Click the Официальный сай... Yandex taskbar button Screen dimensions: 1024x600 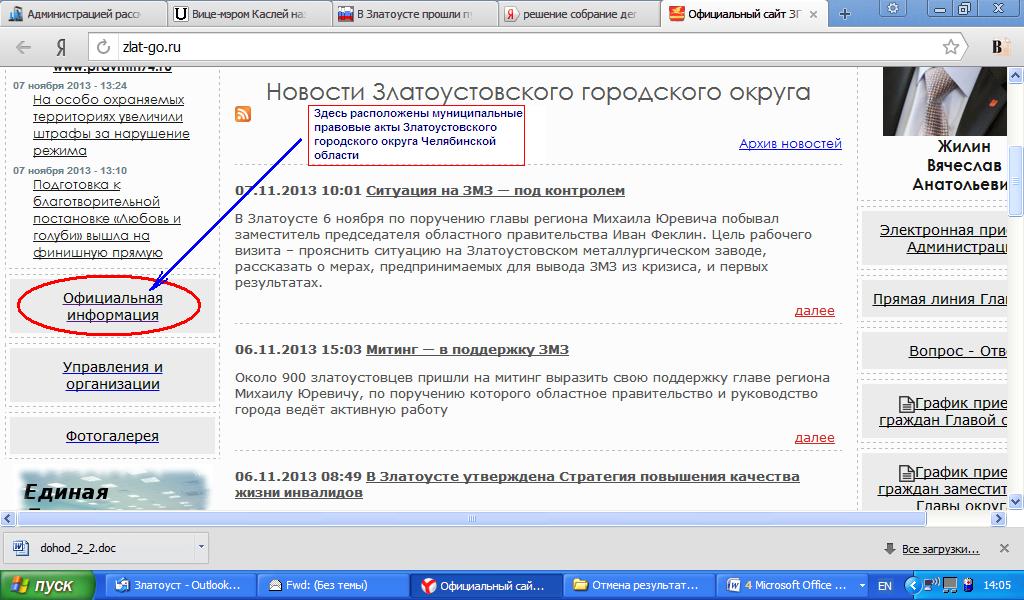point(485,585)
